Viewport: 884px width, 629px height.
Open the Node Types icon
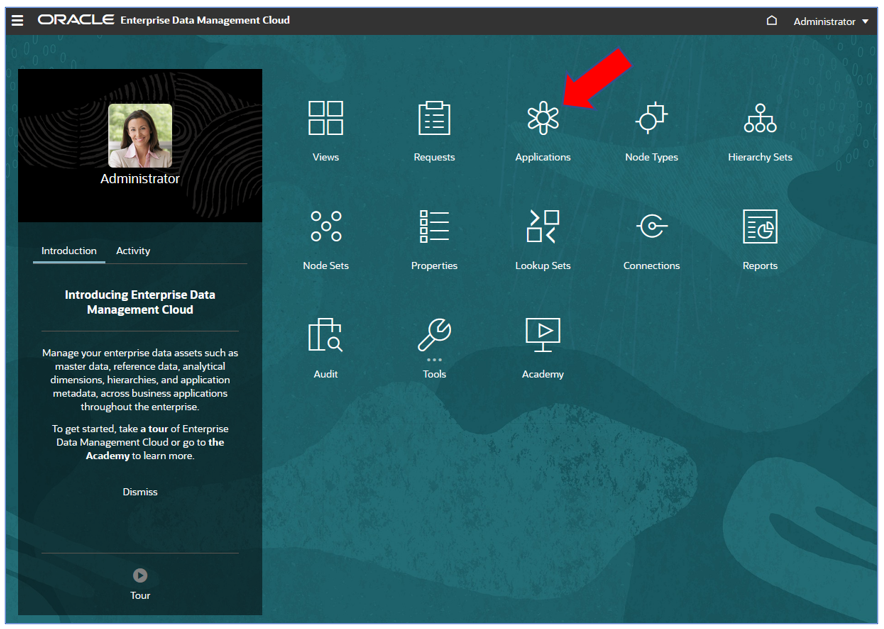point(651,118)
